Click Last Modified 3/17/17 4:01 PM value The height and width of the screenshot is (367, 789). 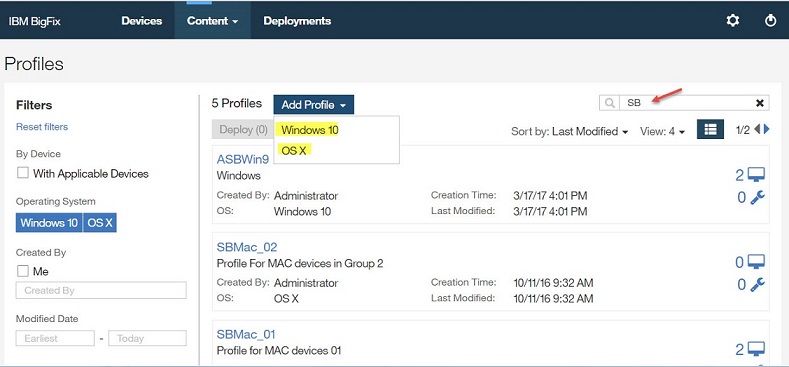pos(550,211)
